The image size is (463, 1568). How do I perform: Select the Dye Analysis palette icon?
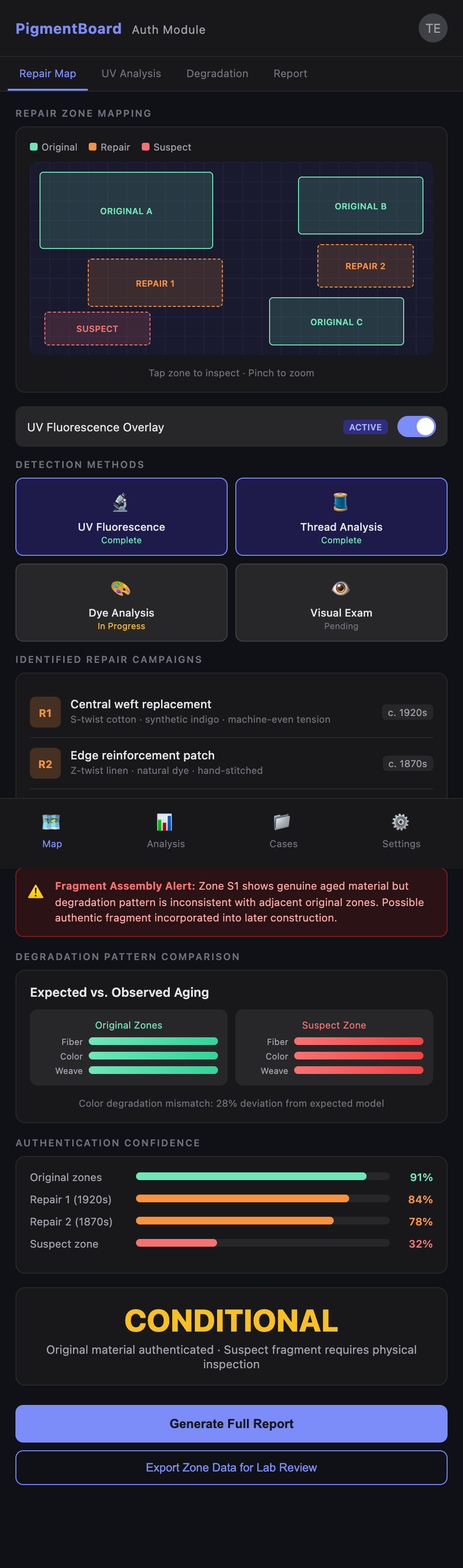[121, 588]
